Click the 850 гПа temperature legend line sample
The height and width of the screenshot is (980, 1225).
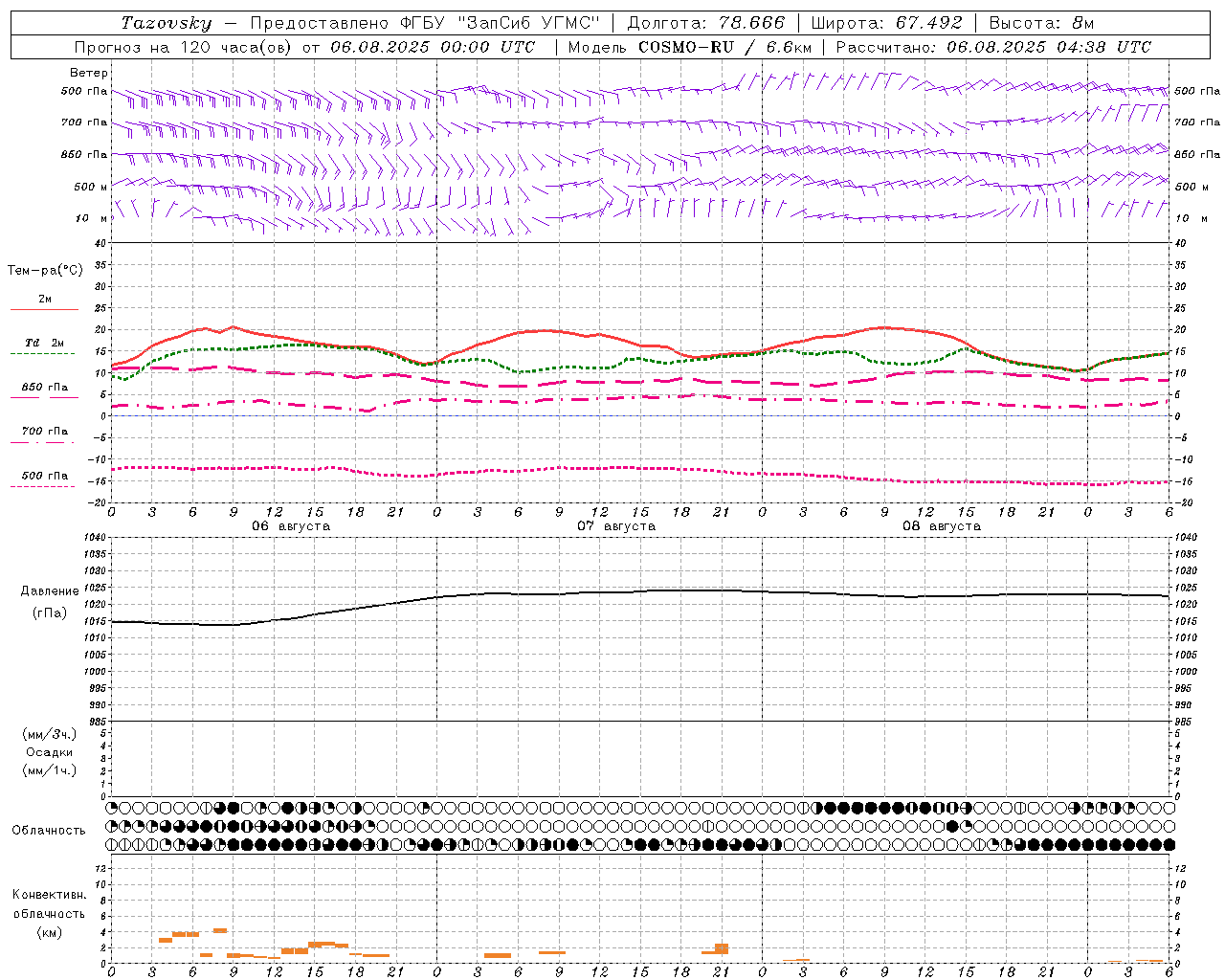(x=44, y=397)
